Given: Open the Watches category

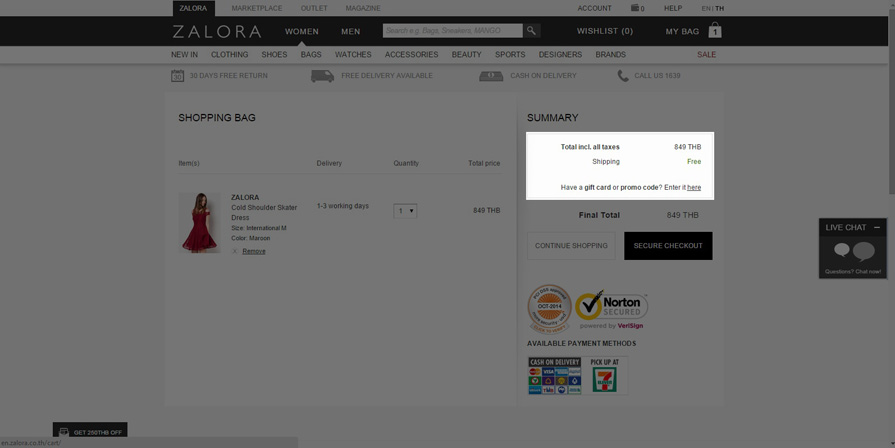Looking at the screenshot, I should (353, 55).
